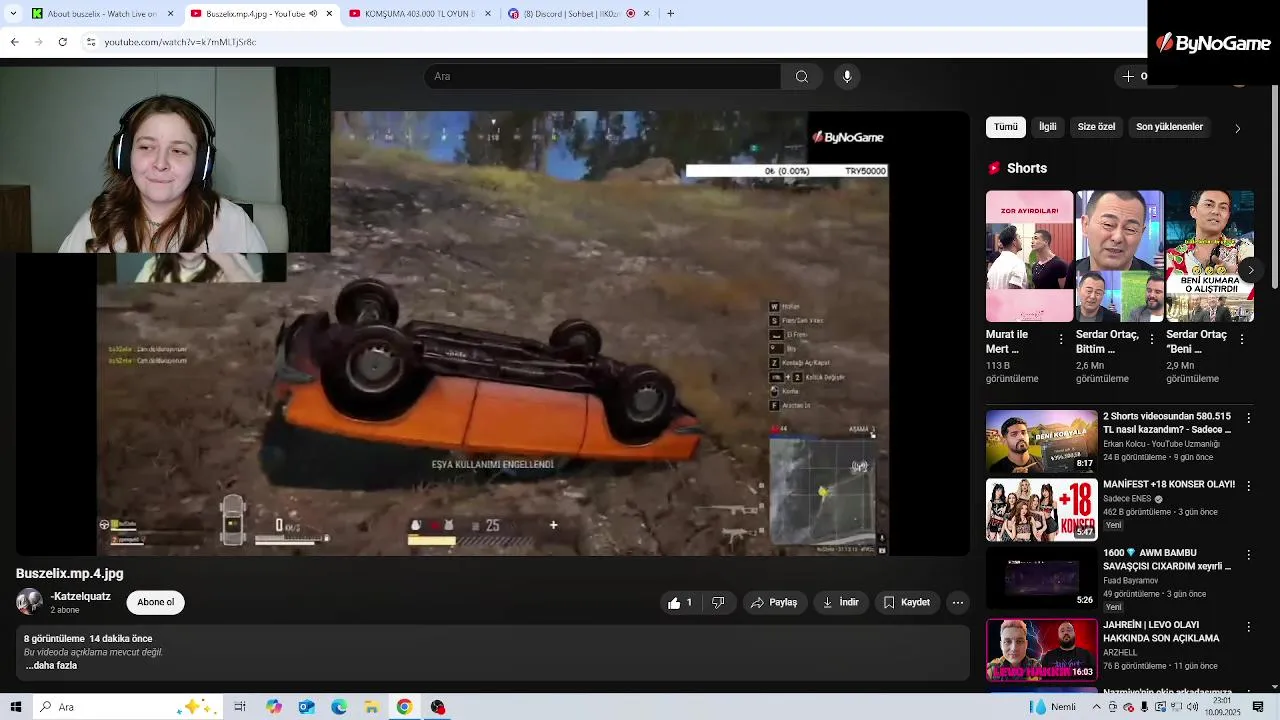View site information icon in address bar

click(x=91, y=42)
